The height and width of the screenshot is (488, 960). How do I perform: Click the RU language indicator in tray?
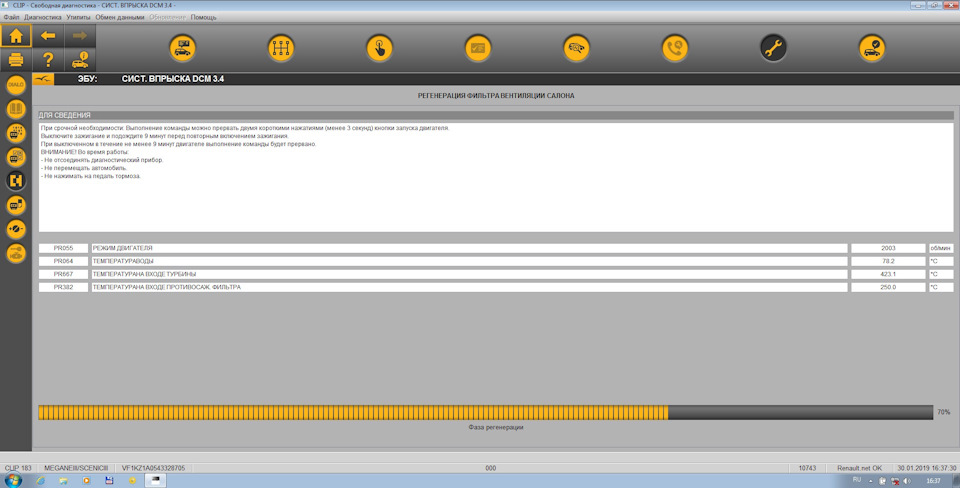point(857,480)
